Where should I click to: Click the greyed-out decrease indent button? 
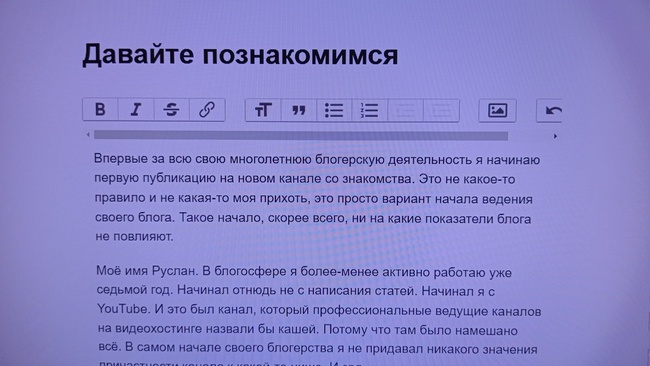405,111
